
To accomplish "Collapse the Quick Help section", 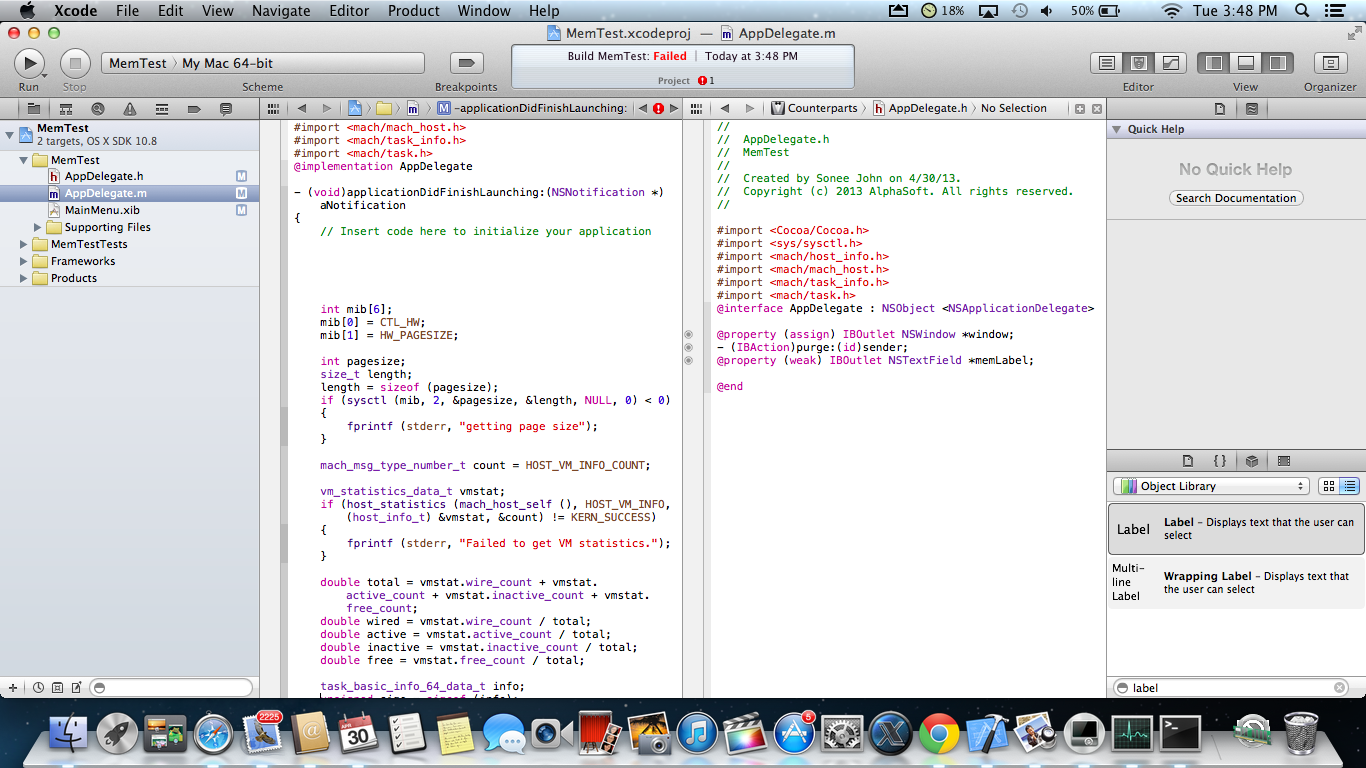I will tap(1117, 130).
